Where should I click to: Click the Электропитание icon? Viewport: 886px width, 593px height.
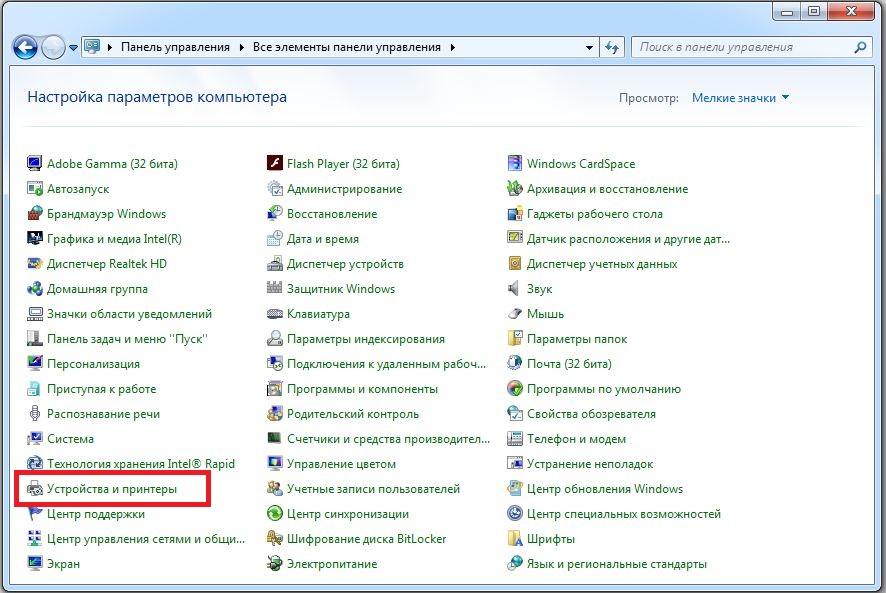click(x=275, y=564)
